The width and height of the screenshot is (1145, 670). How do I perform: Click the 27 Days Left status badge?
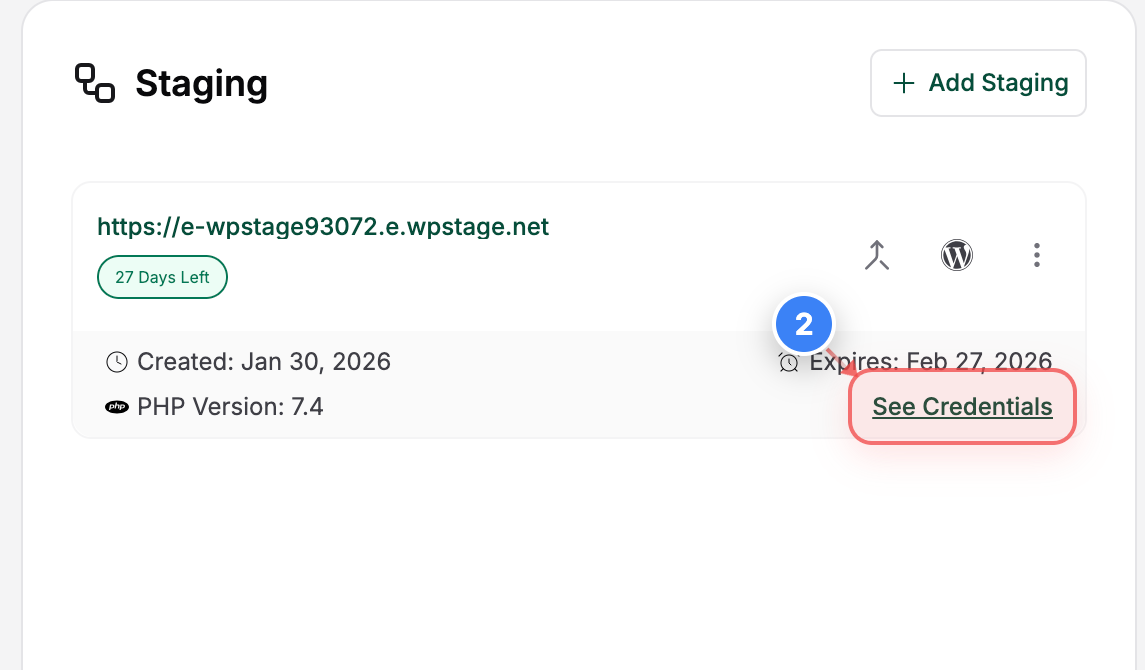162,277
